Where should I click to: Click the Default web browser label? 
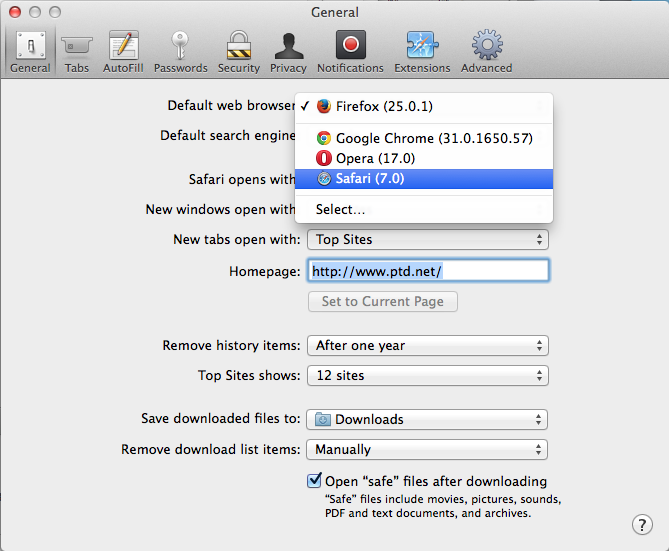pyautogui.click(x=231, y=105)
